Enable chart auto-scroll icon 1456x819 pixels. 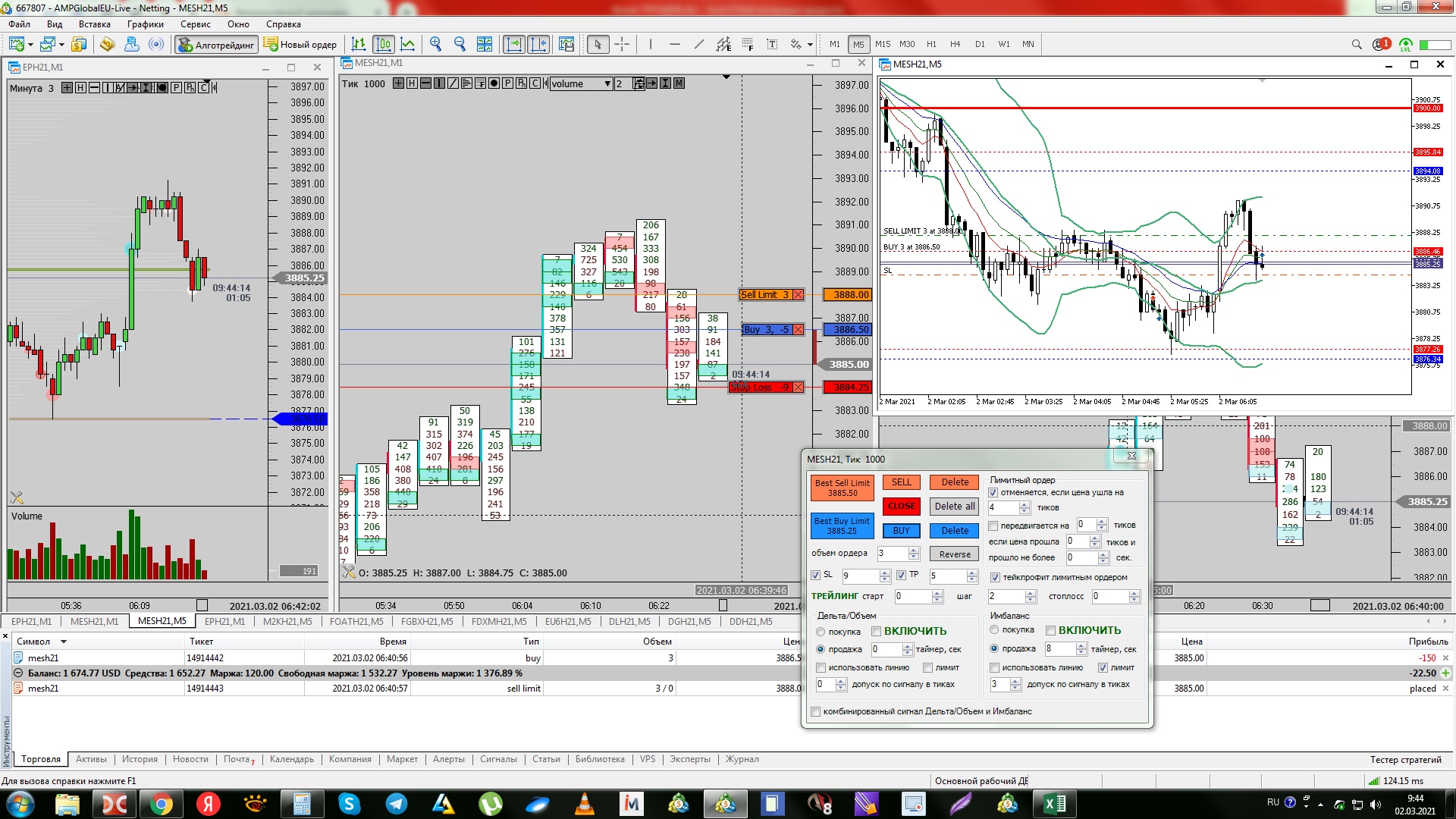click(x=514, y=44)
